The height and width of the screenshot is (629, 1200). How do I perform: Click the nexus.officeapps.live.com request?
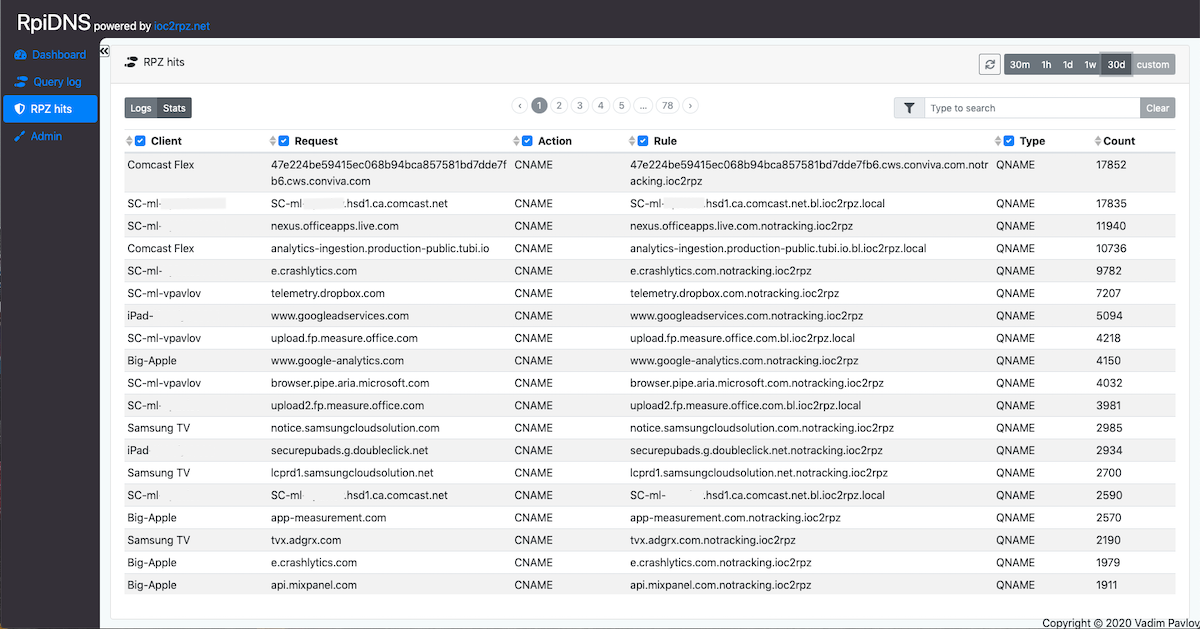click(x=334, y=226)
